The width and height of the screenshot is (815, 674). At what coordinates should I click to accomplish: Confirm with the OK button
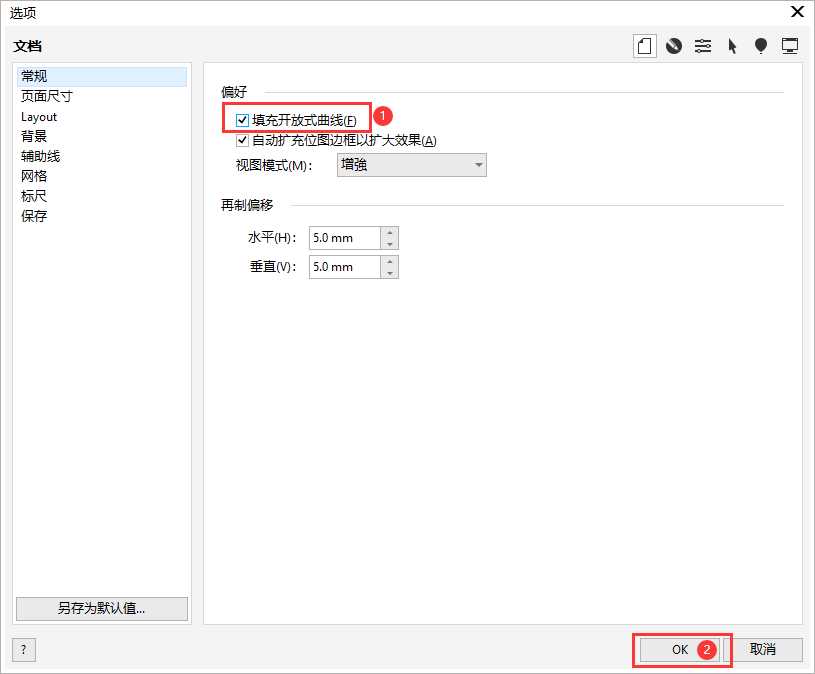point(679,650)
